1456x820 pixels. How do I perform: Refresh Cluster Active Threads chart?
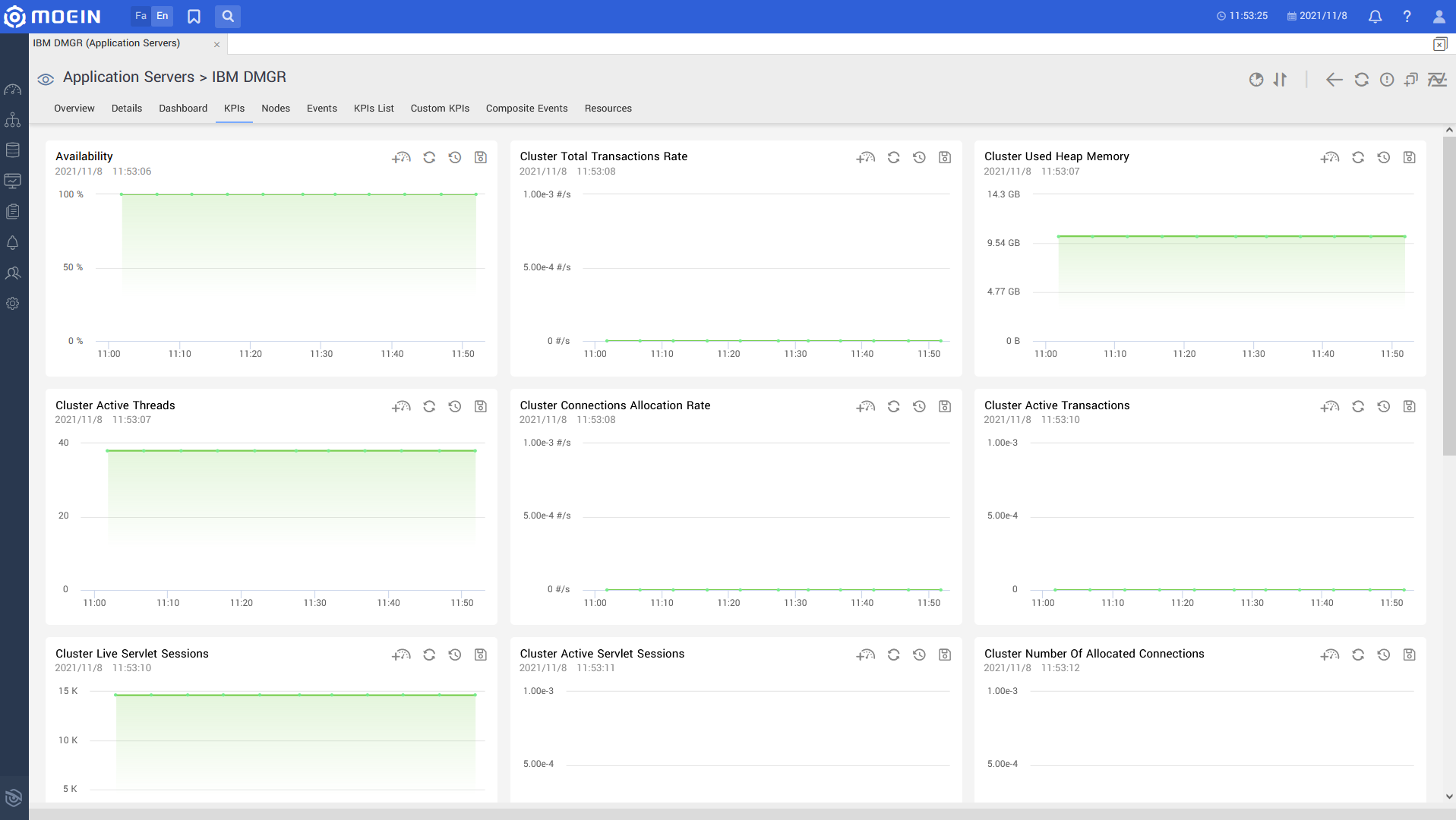429,407
